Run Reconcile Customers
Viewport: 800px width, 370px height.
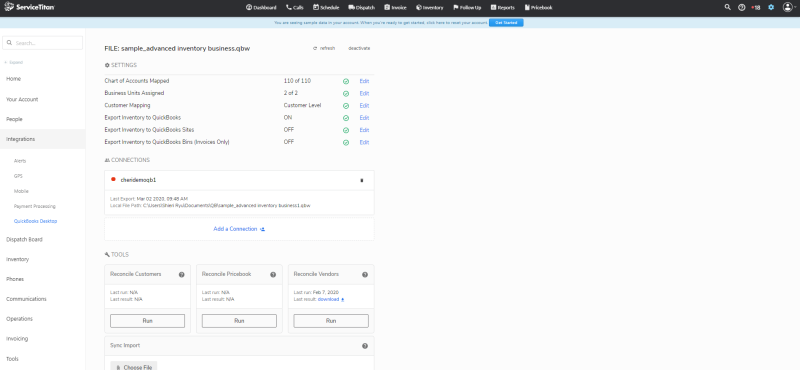(x=147, y=321)
